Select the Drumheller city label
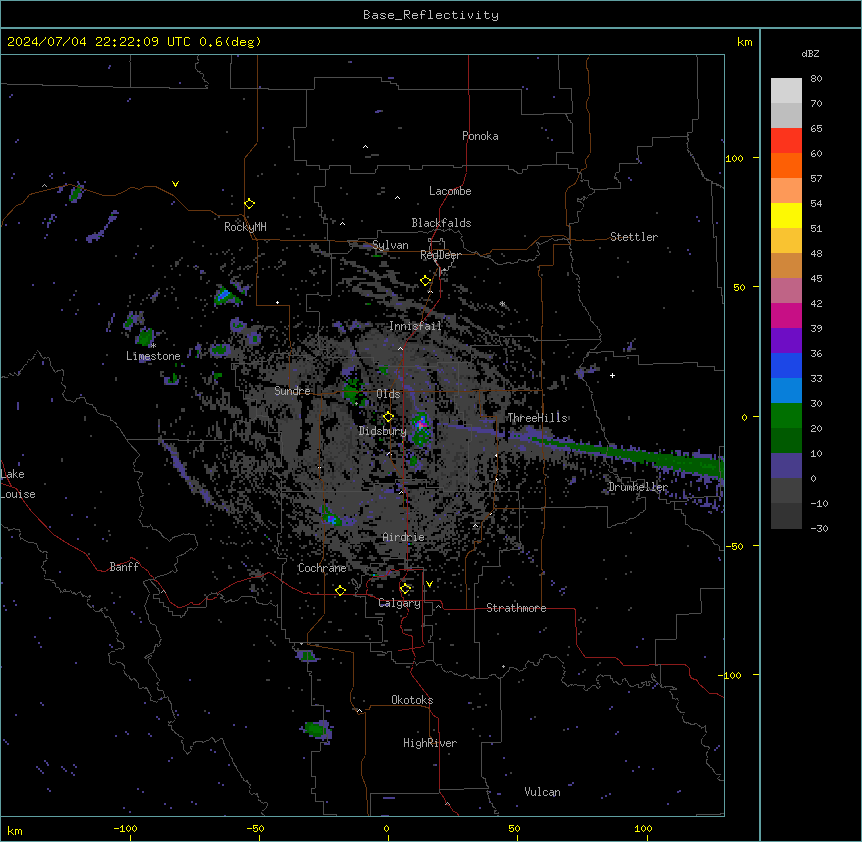Screen dimensions: 862x842 coord(638,487)
